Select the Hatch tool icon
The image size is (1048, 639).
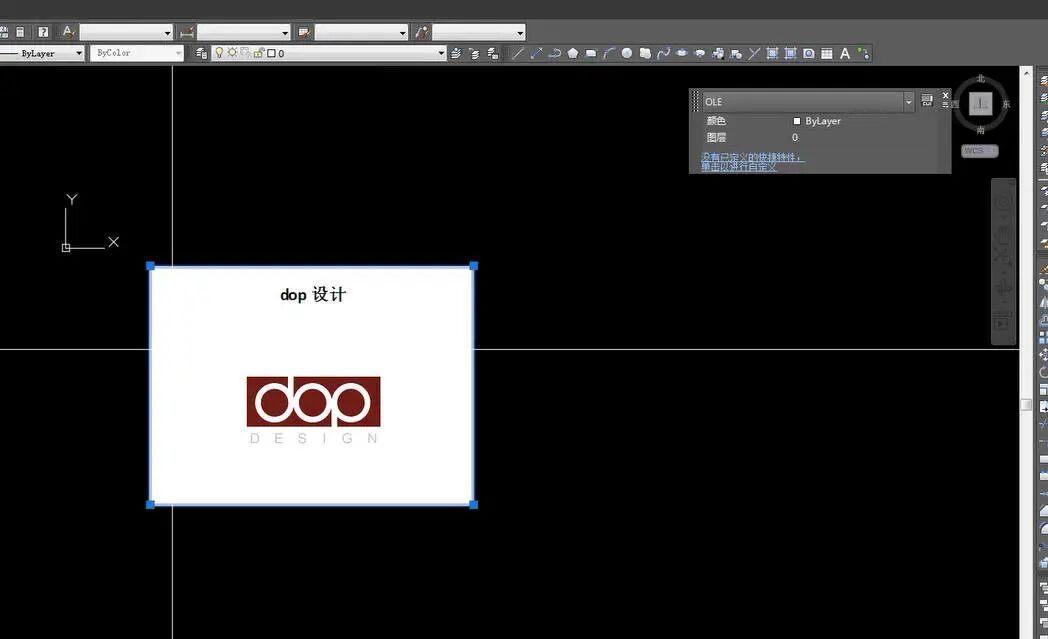772,53
